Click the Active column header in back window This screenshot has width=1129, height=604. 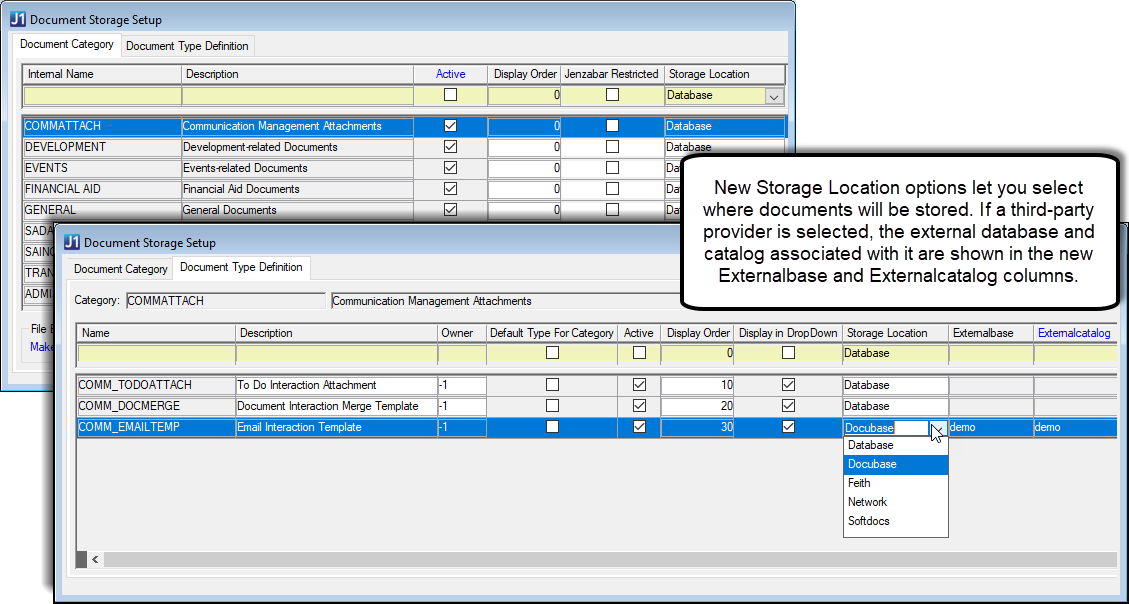pos(450,74)
